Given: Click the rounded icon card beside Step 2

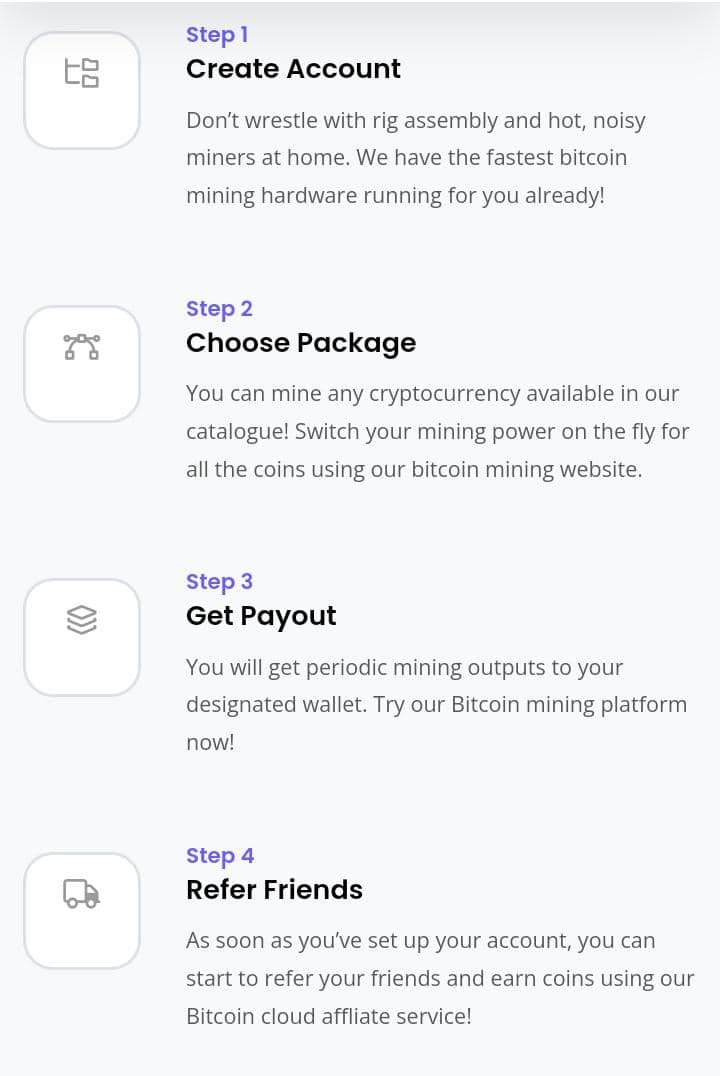Looking at the screenshot, I should 82,364.
